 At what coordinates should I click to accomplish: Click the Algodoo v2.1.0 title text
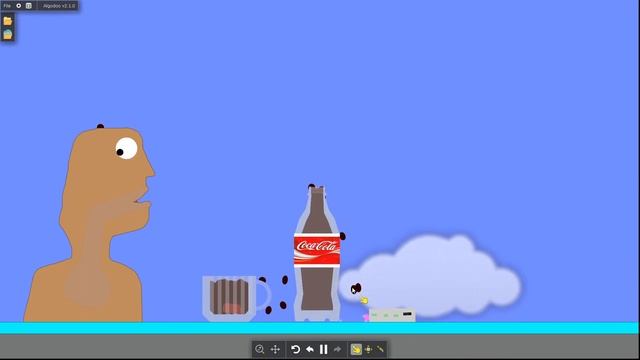coord(59,6)
